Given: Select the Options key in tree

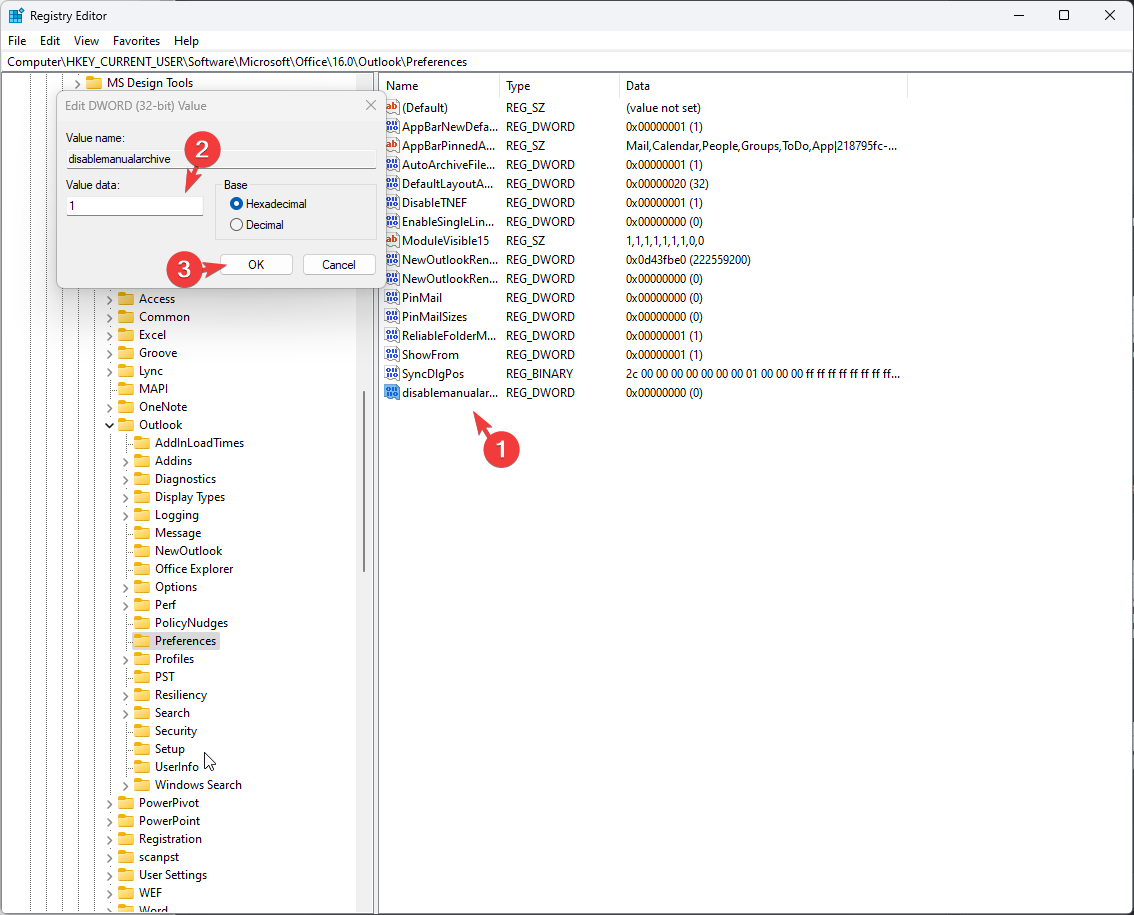Looking at the screenshot, I should (x=176, y=587).
